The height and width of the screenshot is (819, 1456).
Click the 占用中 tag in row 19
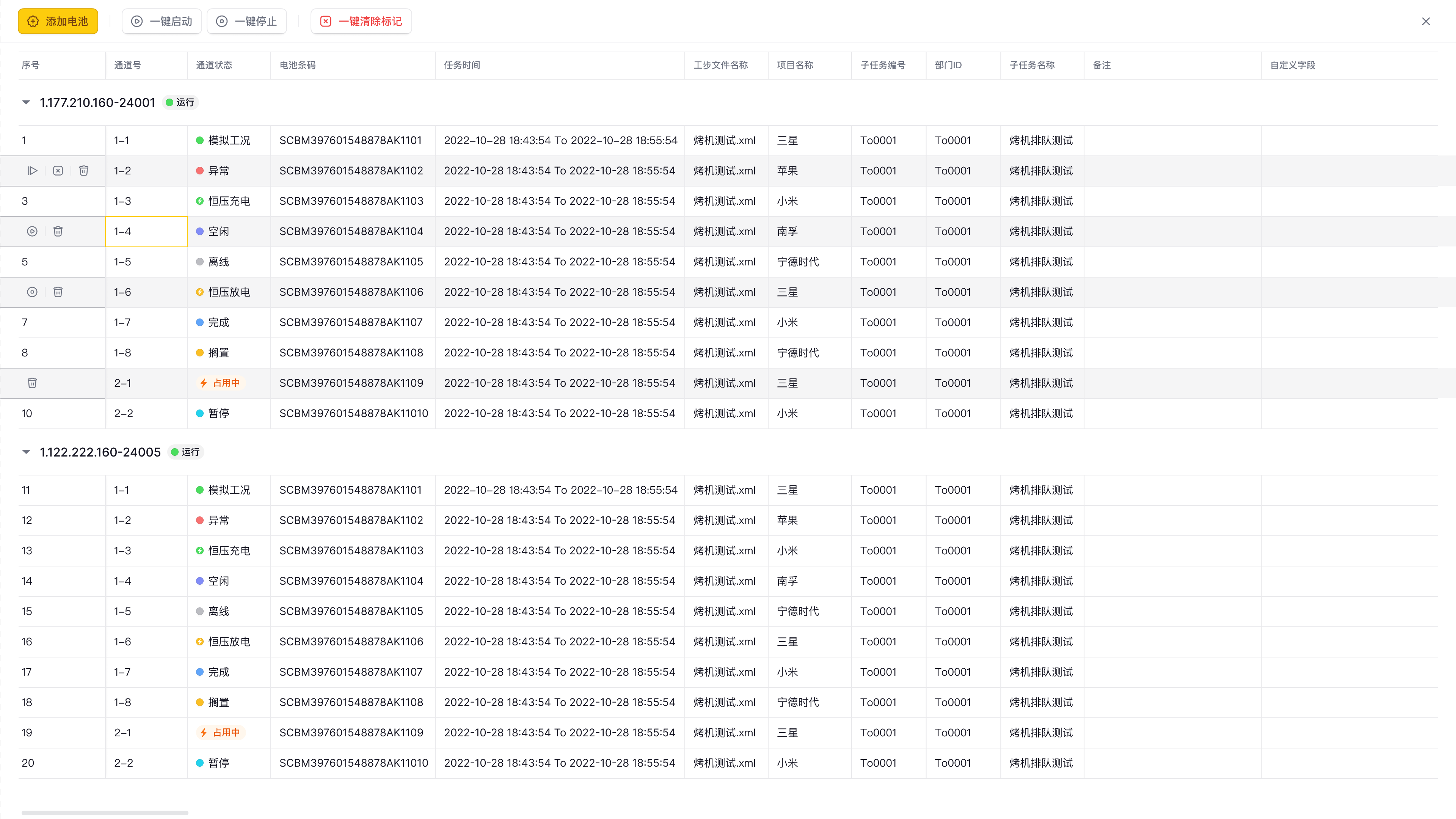click(220, 733)
